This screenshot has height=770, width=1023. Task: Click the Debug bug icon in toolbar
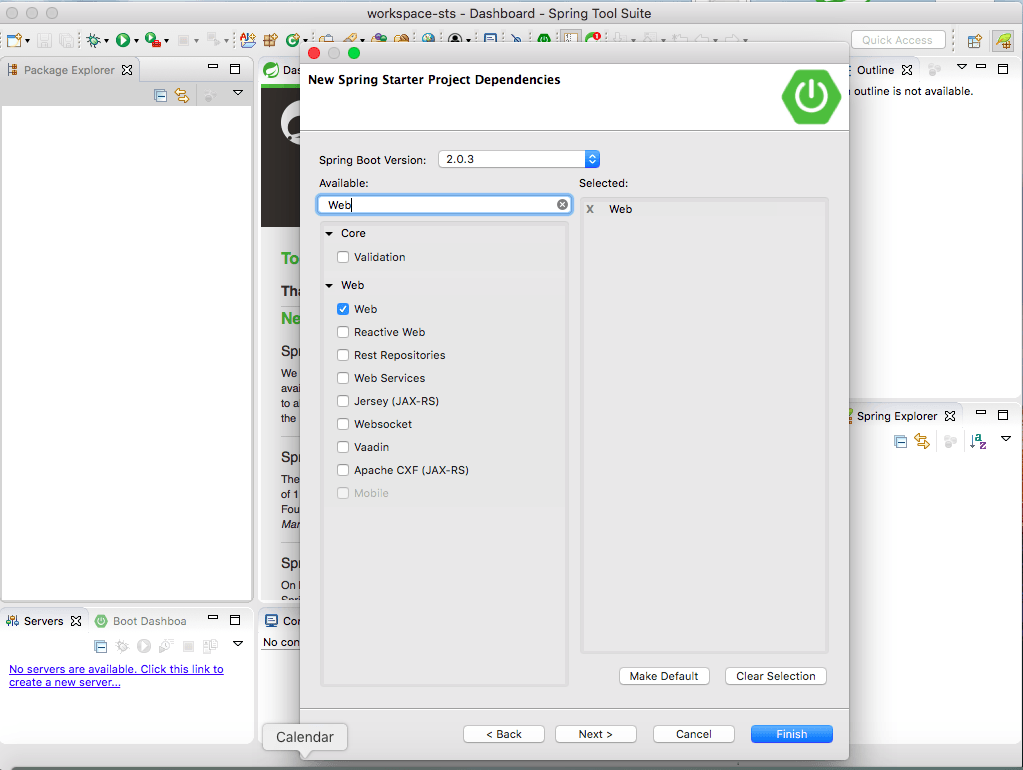click(93, 40)
